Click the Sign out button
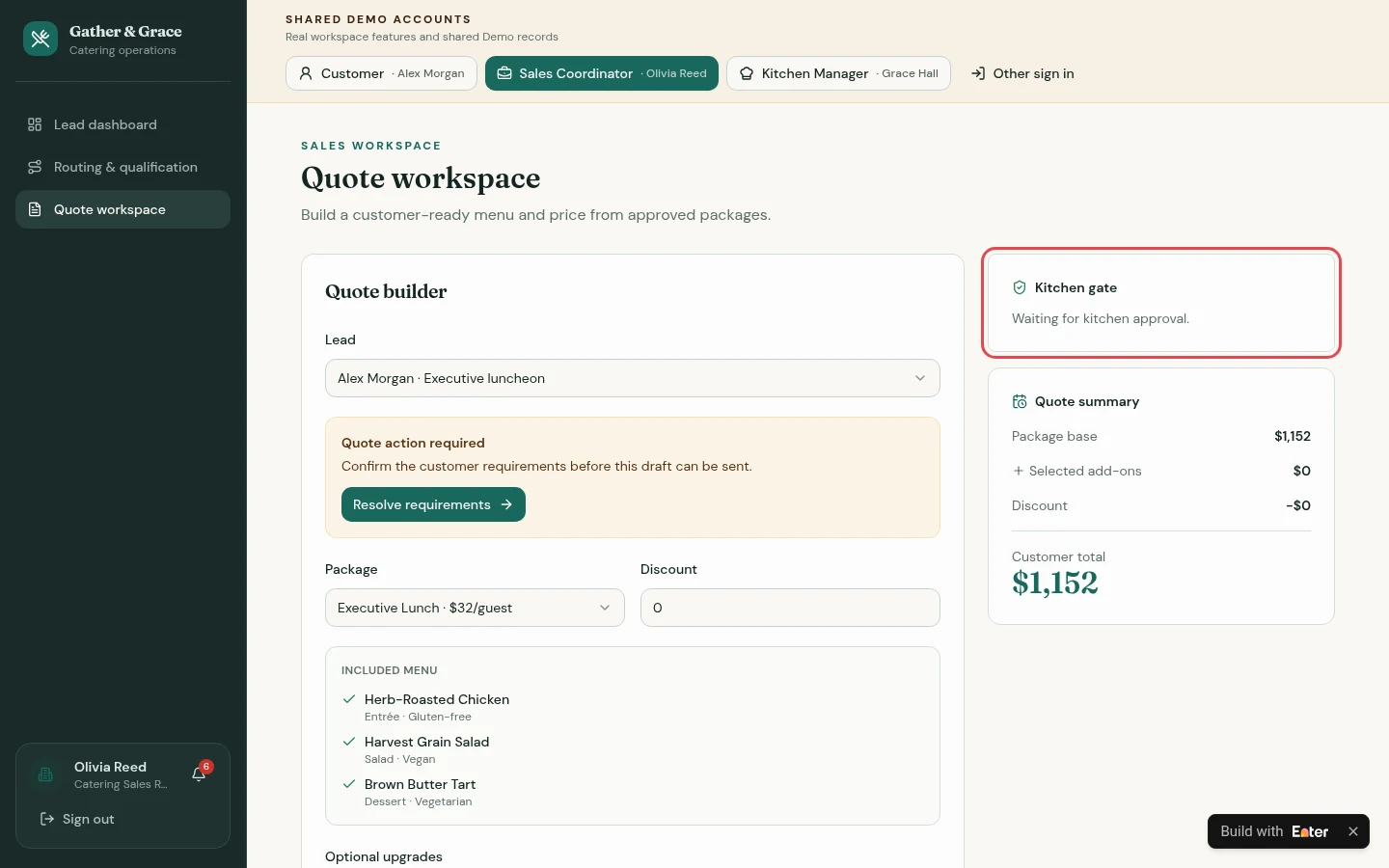The image size is (1389, 868). pyautogui.click(x=77, y=819)
